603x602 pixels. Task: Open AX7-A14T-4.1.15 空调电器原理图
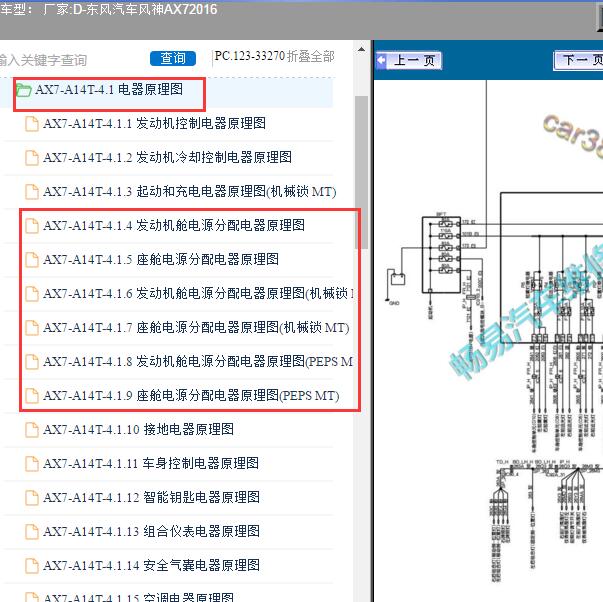pyautogui.click(x=138, y=597)
